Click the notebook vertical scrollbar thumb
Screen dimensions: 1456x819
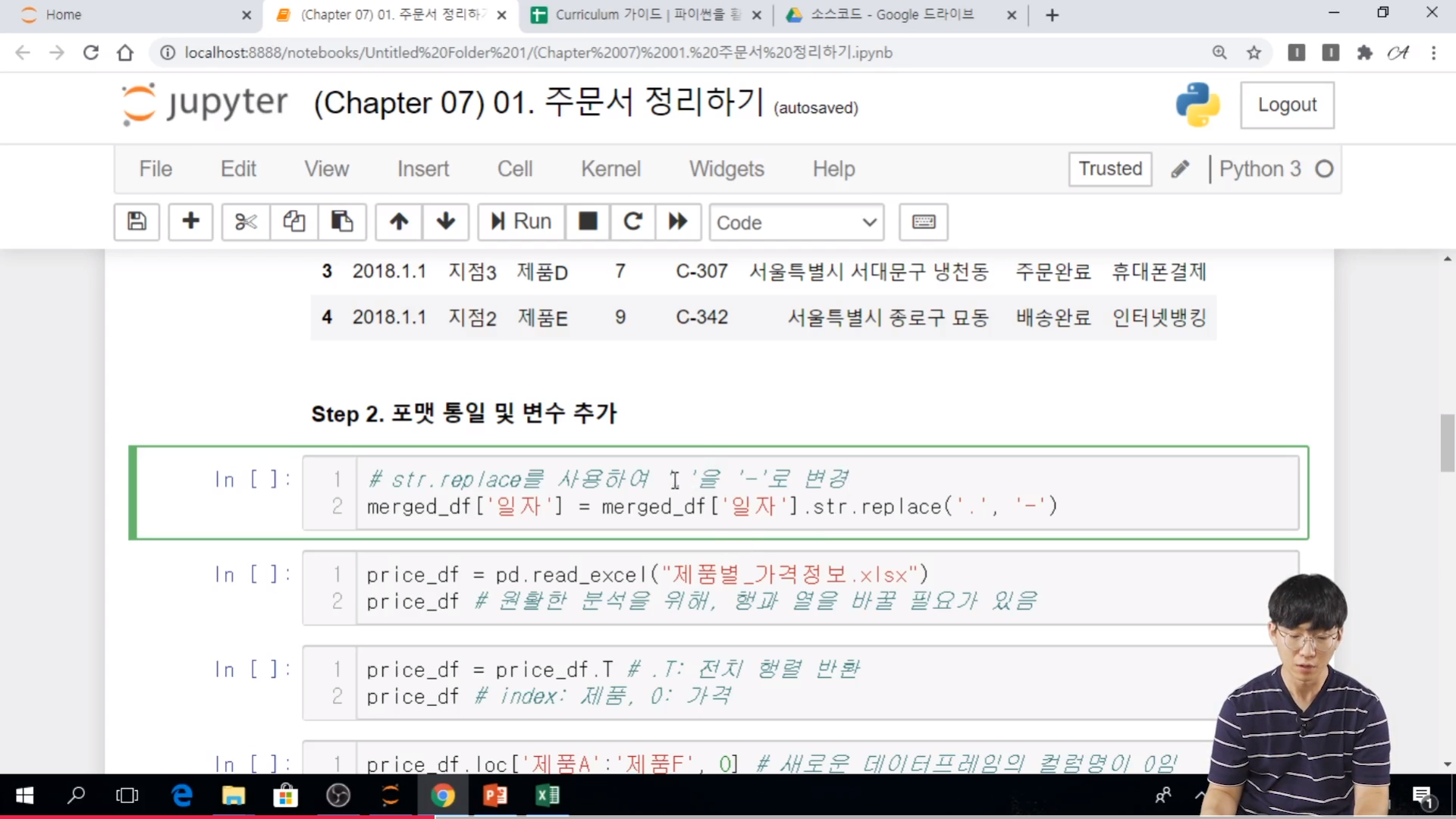[1447, 443]
